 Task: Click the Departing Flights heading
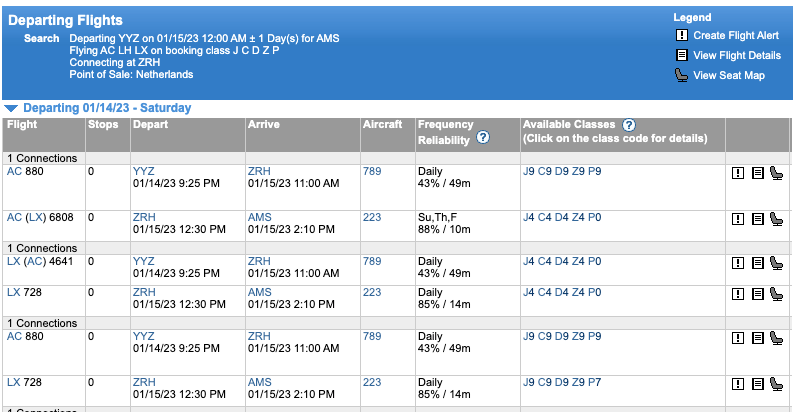click(x=65, y=20)
